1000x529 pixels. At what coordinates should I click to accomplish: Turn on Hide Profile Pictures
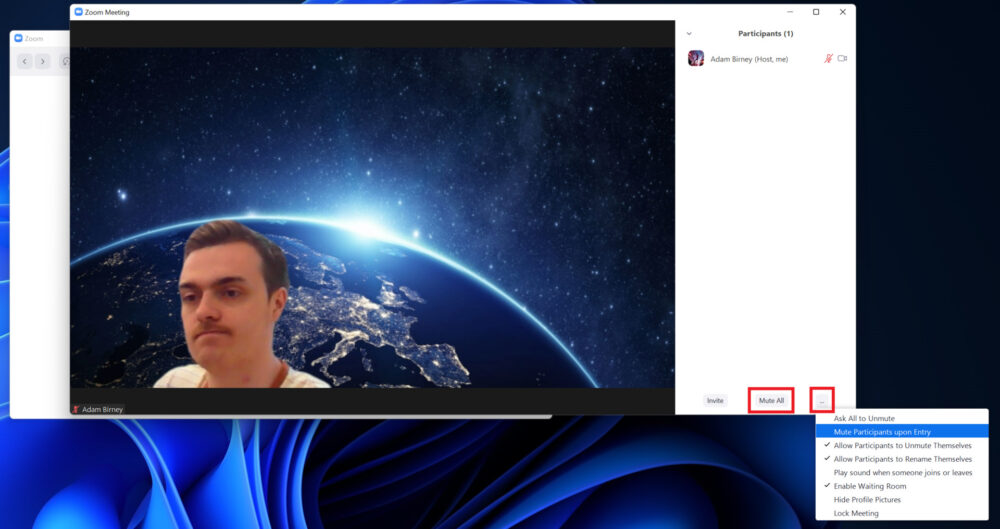pyautogui.click(x=902, y=500)
